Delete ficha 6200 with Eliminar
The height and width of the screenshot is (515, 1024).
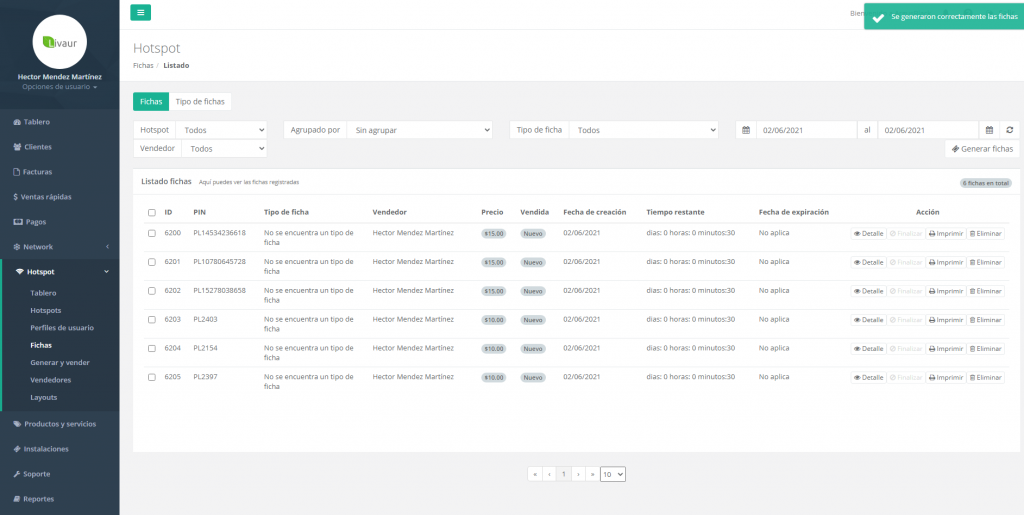pyautogui.click(x=985, y=234)
